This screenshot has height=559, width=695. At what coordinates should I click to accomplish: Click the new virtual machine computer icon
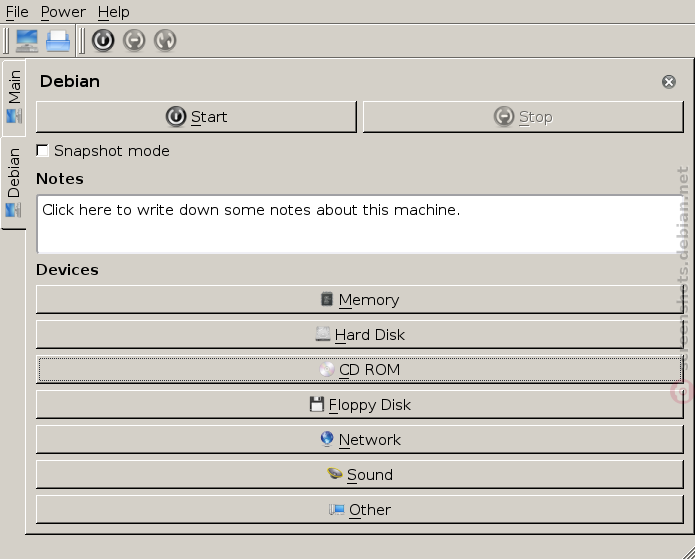point(27,41)
